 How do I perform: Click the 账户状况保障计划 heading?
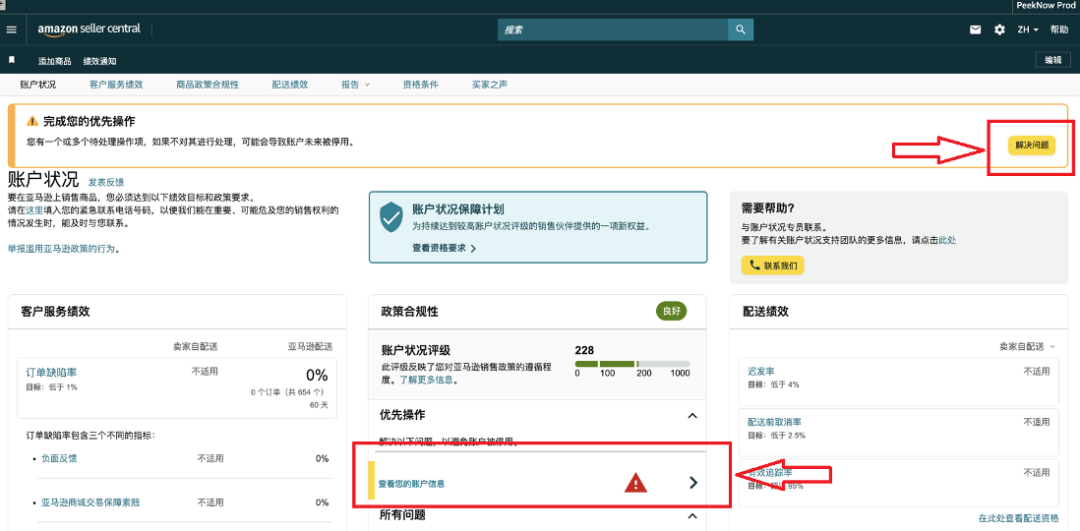click(x=459, y=209)
